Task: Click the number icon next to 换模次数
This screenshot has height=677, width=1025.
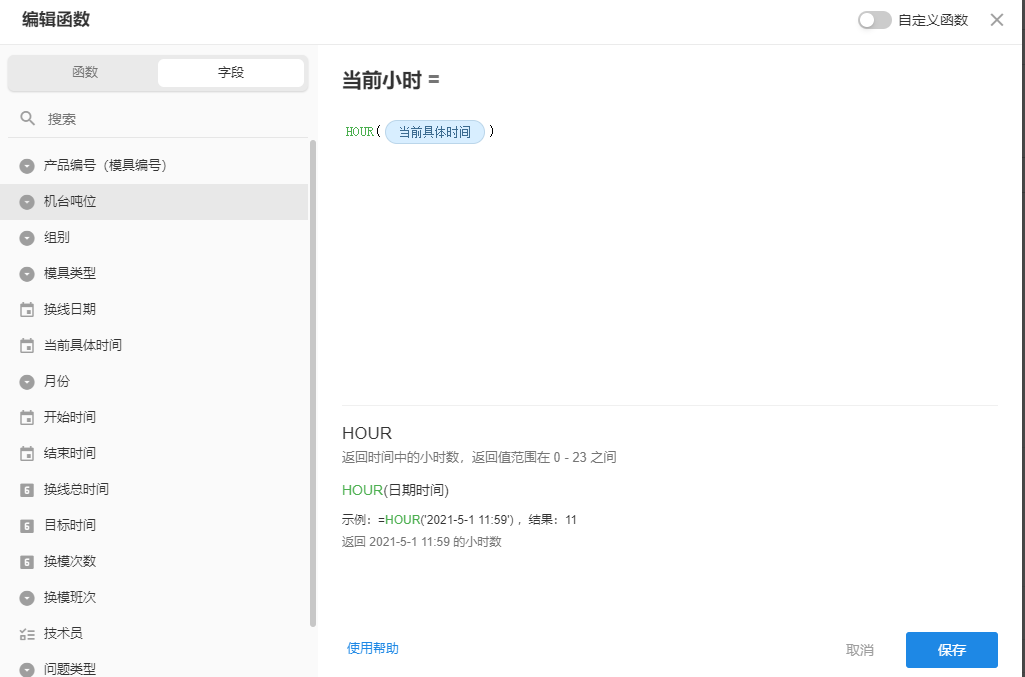Action: (x=27, y=562)
